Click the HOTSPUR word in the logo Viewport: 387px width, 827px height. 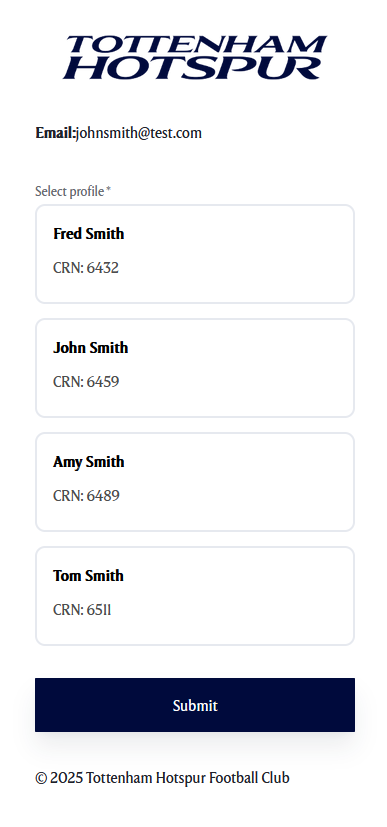pyautogui.click(x=192, y=68)
